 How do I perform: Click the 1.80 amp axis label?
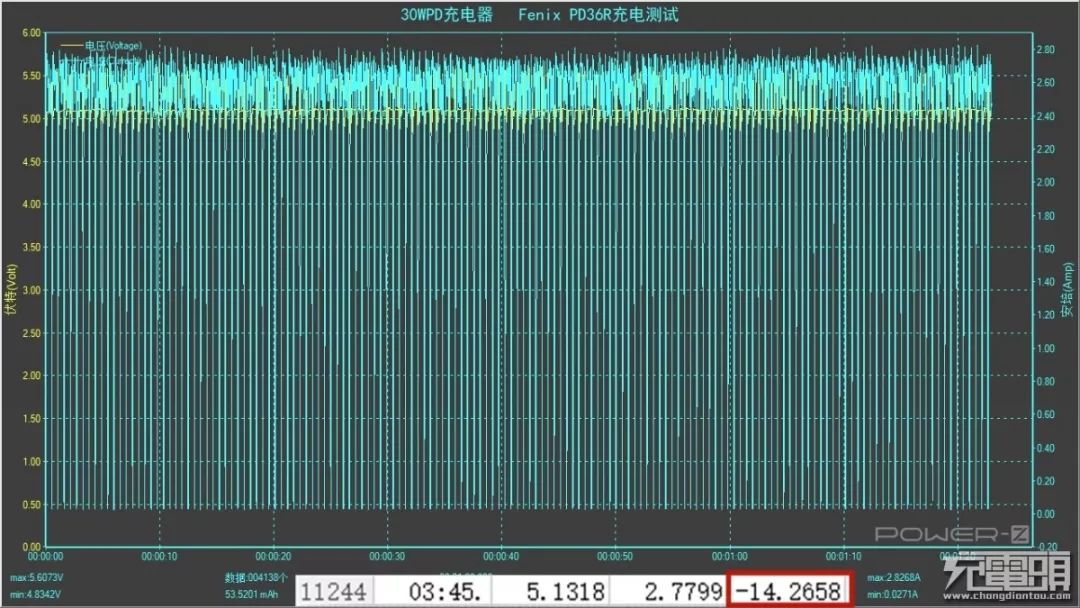pos(1046,216)
